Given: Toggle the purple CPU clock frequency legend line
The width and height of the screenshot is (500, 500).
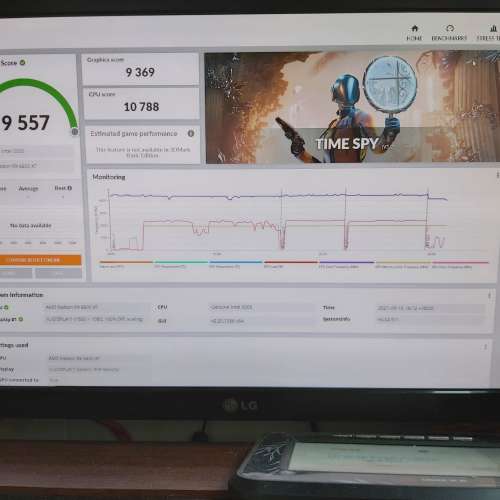Looking at the screenshot, I should point(346,262).
